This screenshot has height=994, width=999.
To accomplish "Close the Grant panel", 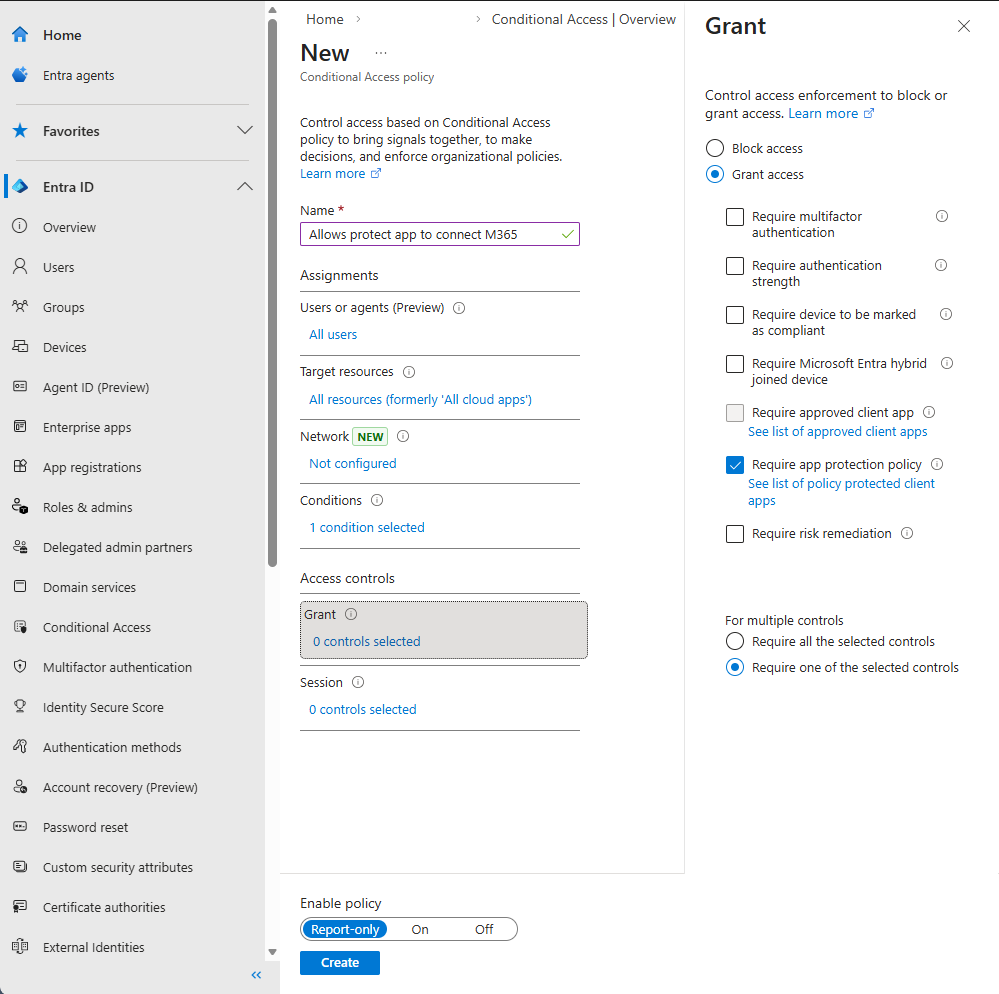I will point(964,26).
